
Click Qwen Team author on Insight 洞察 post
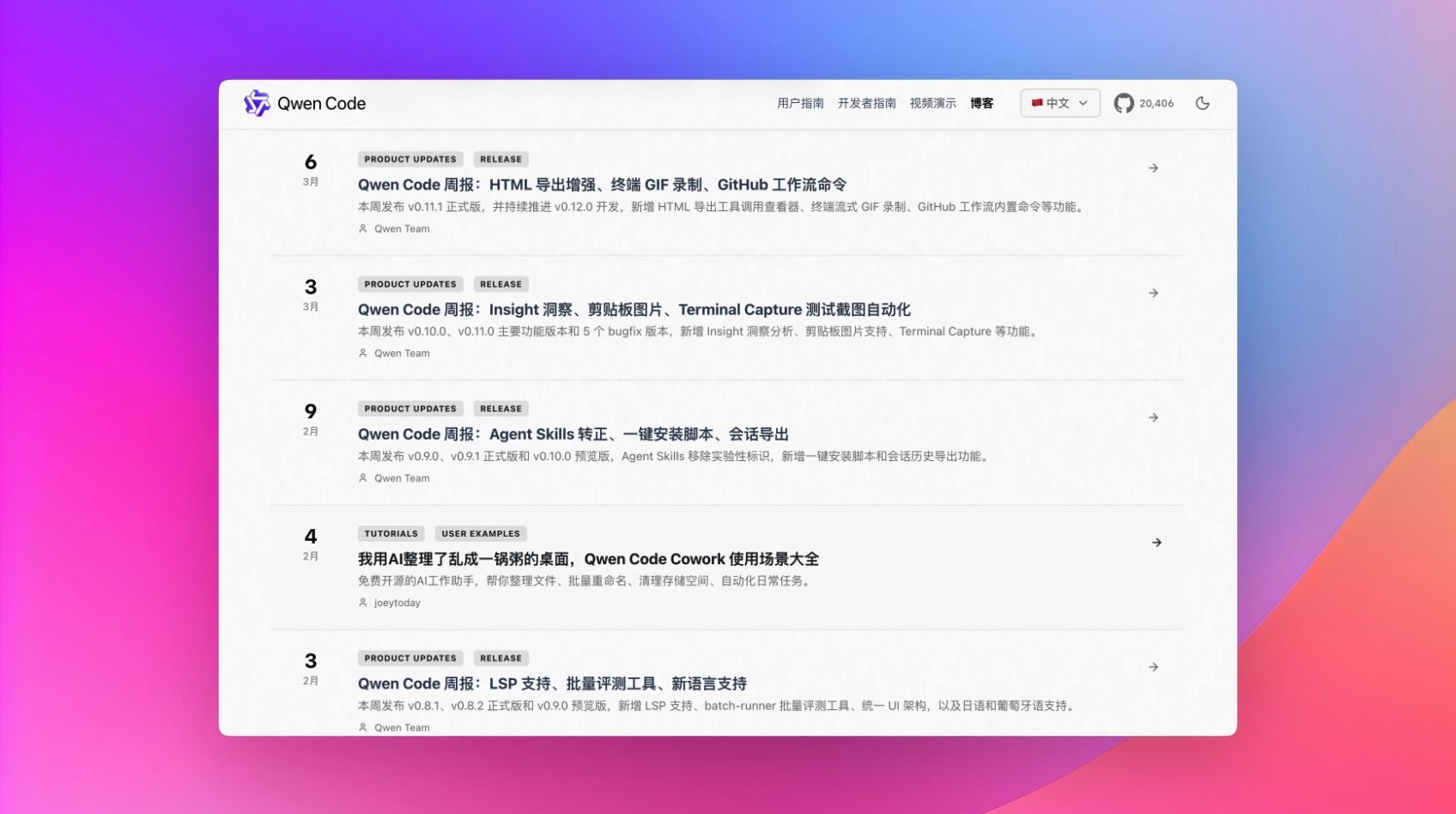402,353
